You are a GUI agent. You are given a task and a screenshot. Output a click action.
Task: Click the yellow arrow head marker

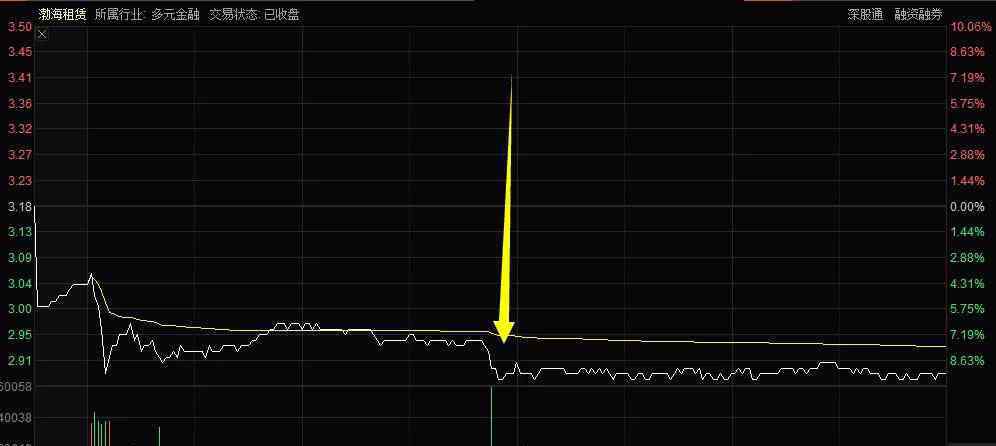point(503,333)
